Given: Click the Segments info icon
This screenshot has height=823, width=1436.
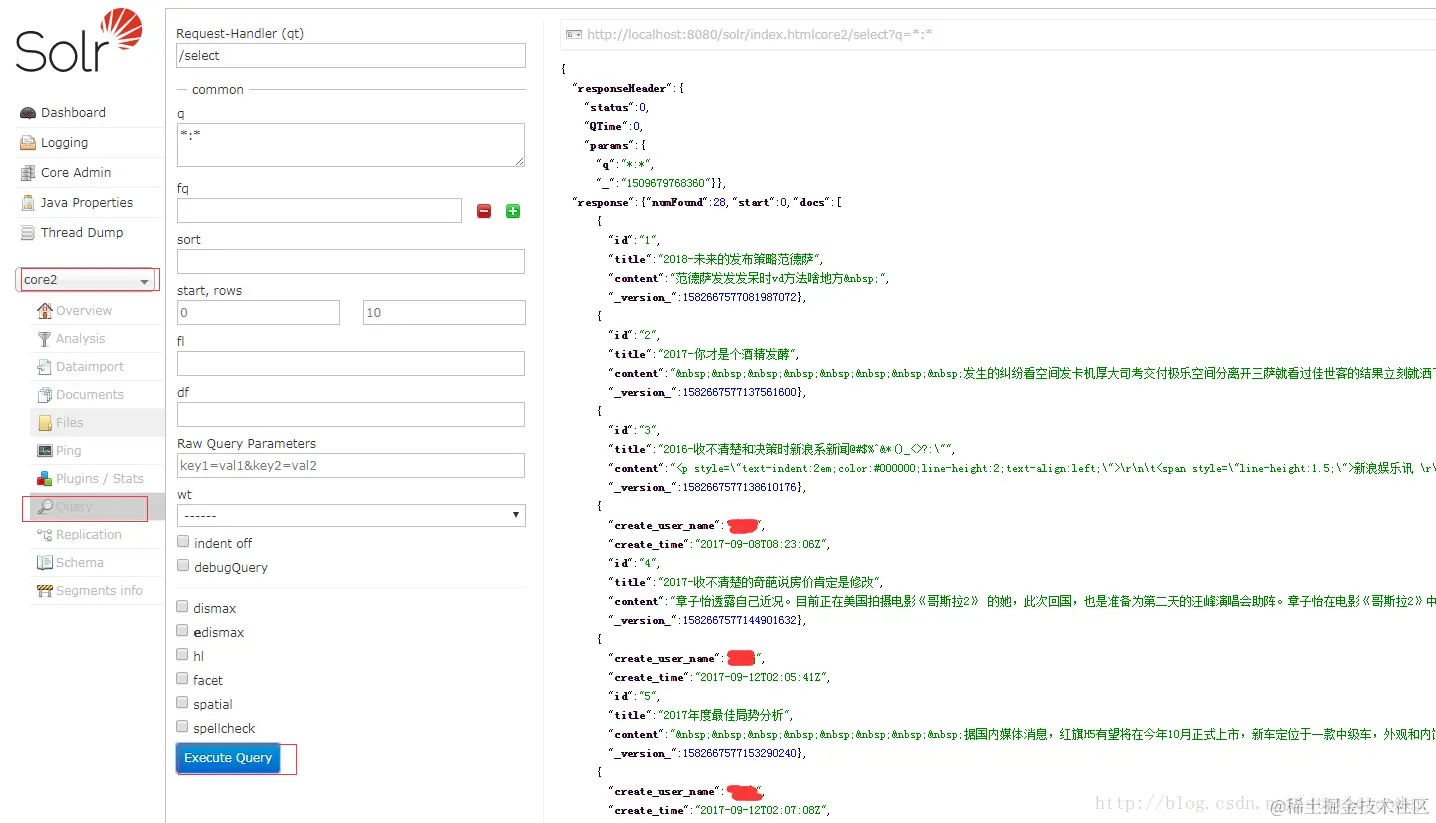Looking at the screenshot, I should tap(44, 591).
